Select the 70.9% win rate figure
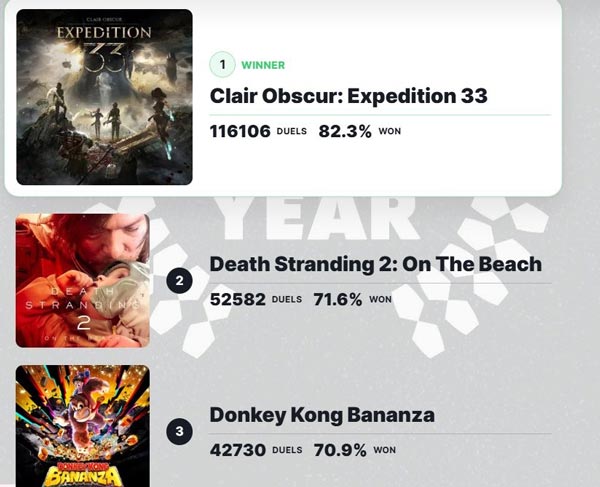This screenshot has height=487, width=600. click(340, 450)
